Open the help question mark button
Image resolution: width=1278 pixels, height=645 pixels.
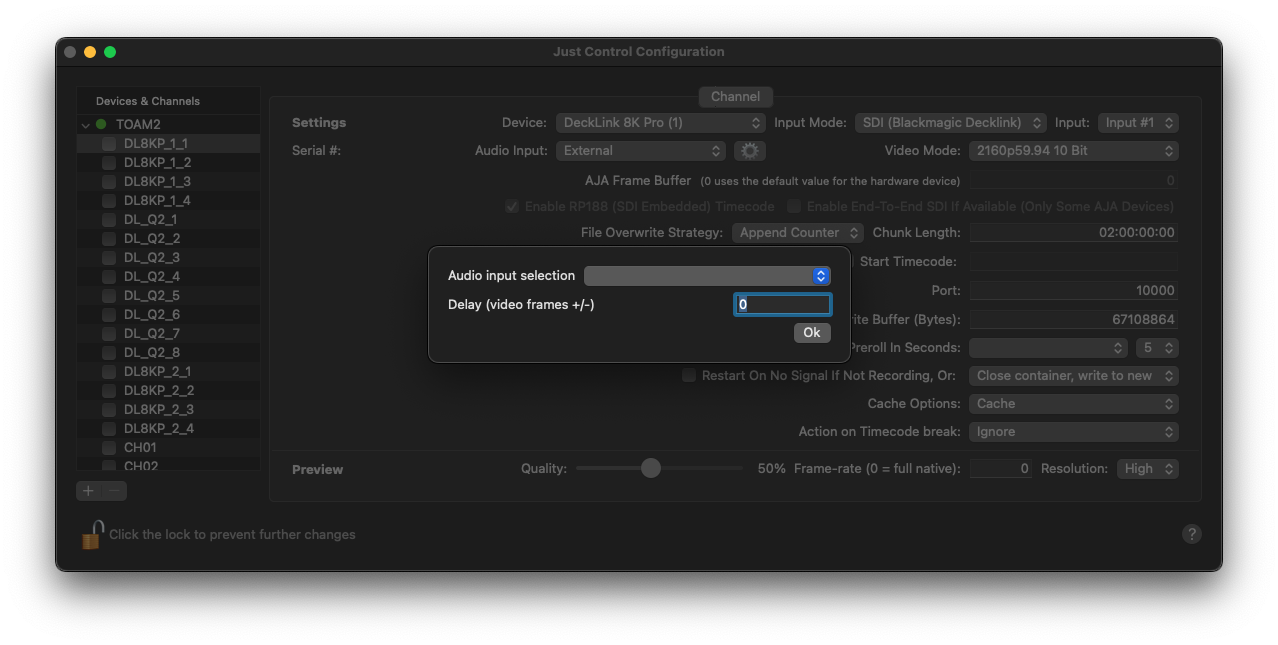tap(1191, 534)
